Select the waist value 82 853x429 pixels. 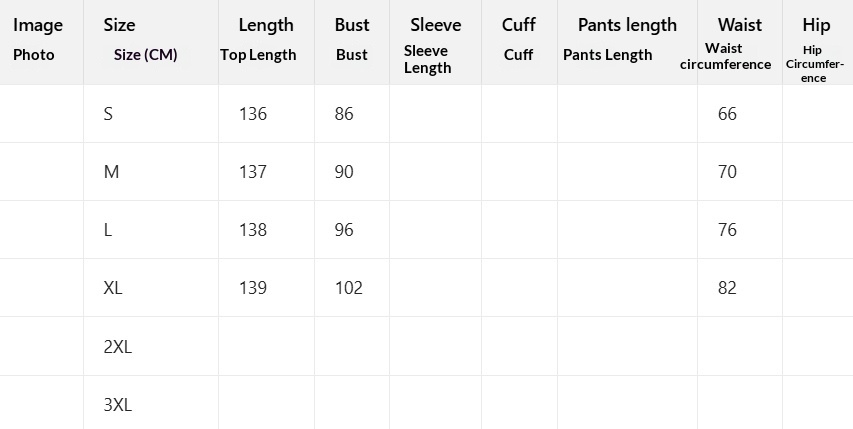point(727,288)
